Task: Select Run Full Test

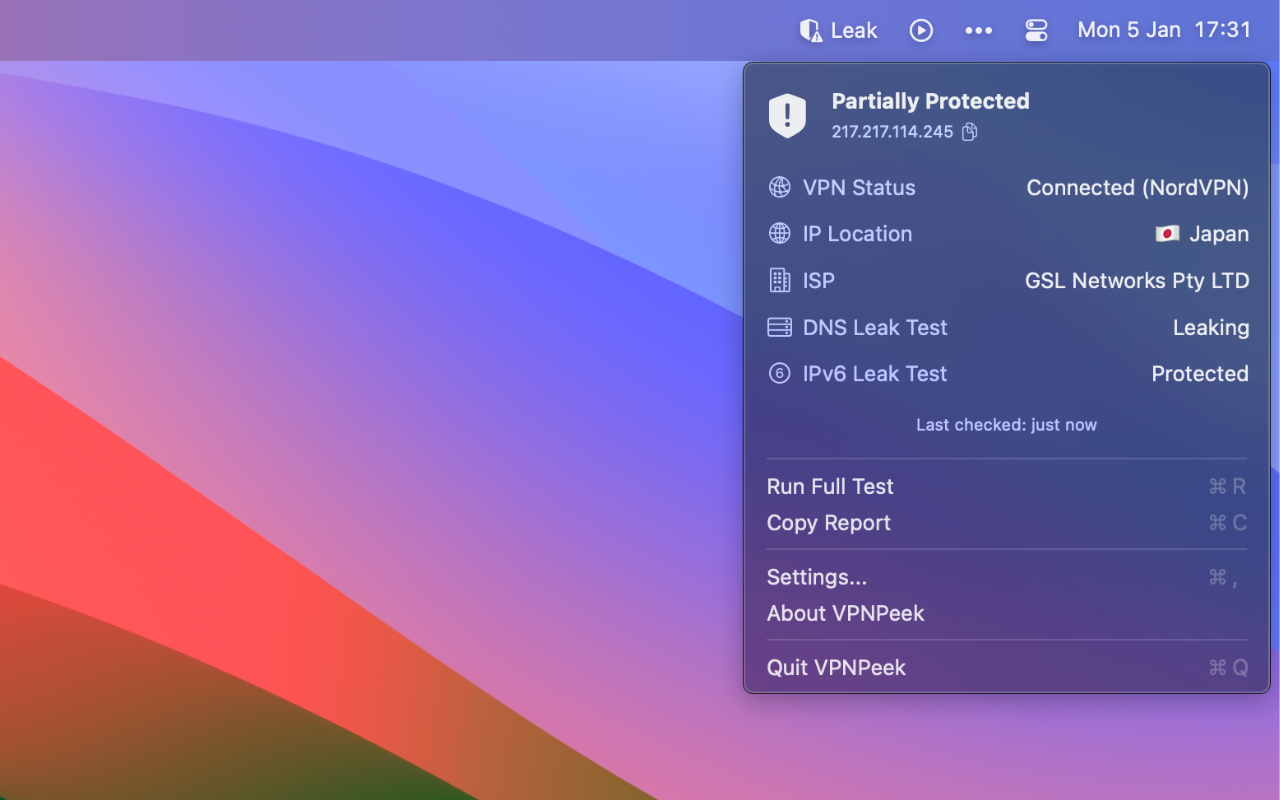Action: 830,486
